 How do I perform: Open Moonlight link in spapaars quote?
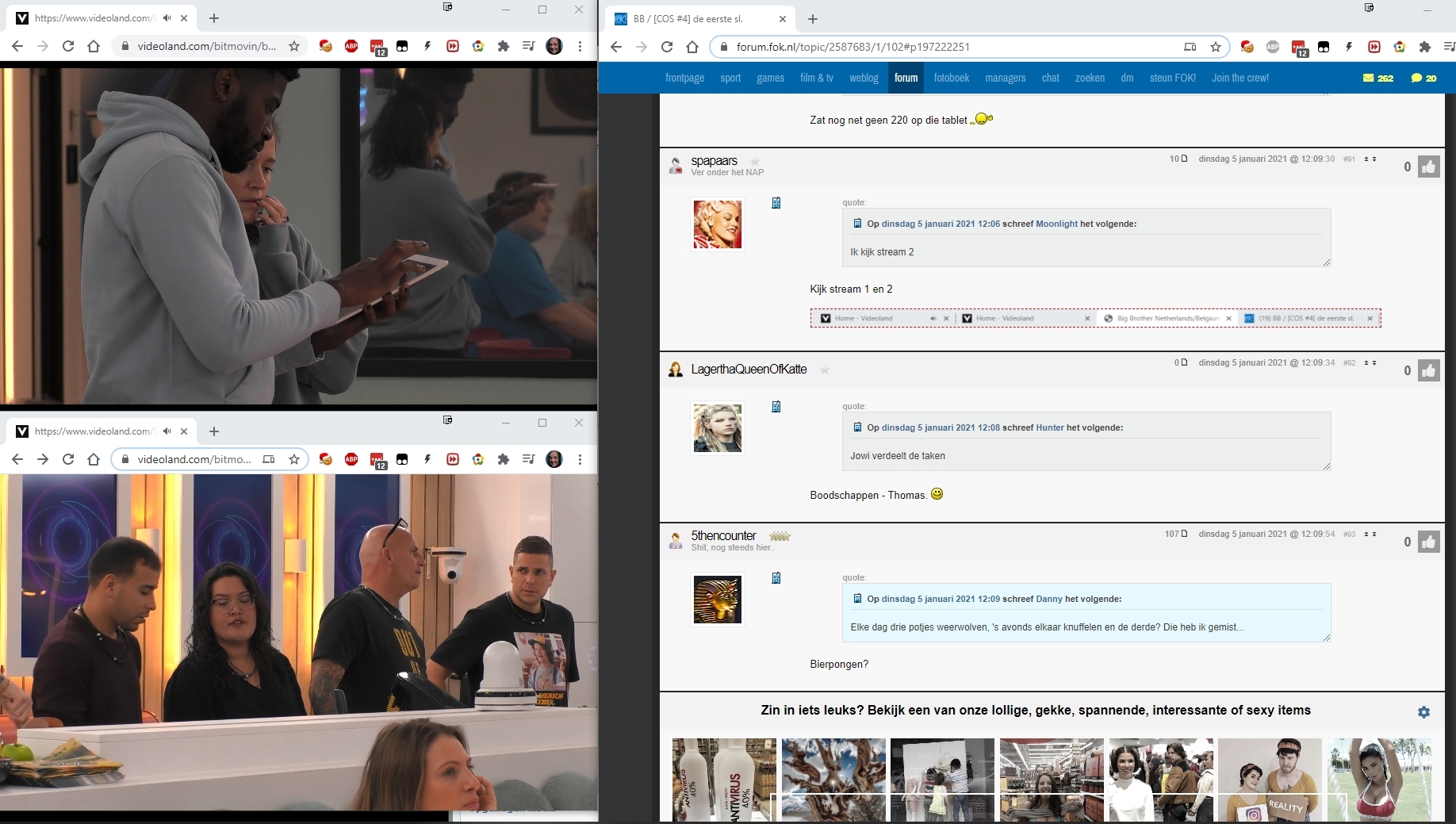click(x=1056, y=224)
